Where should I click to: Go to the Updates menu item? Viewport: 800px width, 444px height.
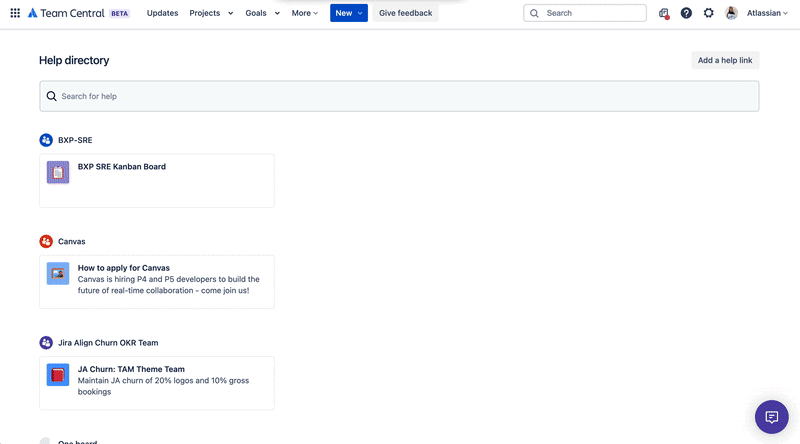(x=162, y=13)
